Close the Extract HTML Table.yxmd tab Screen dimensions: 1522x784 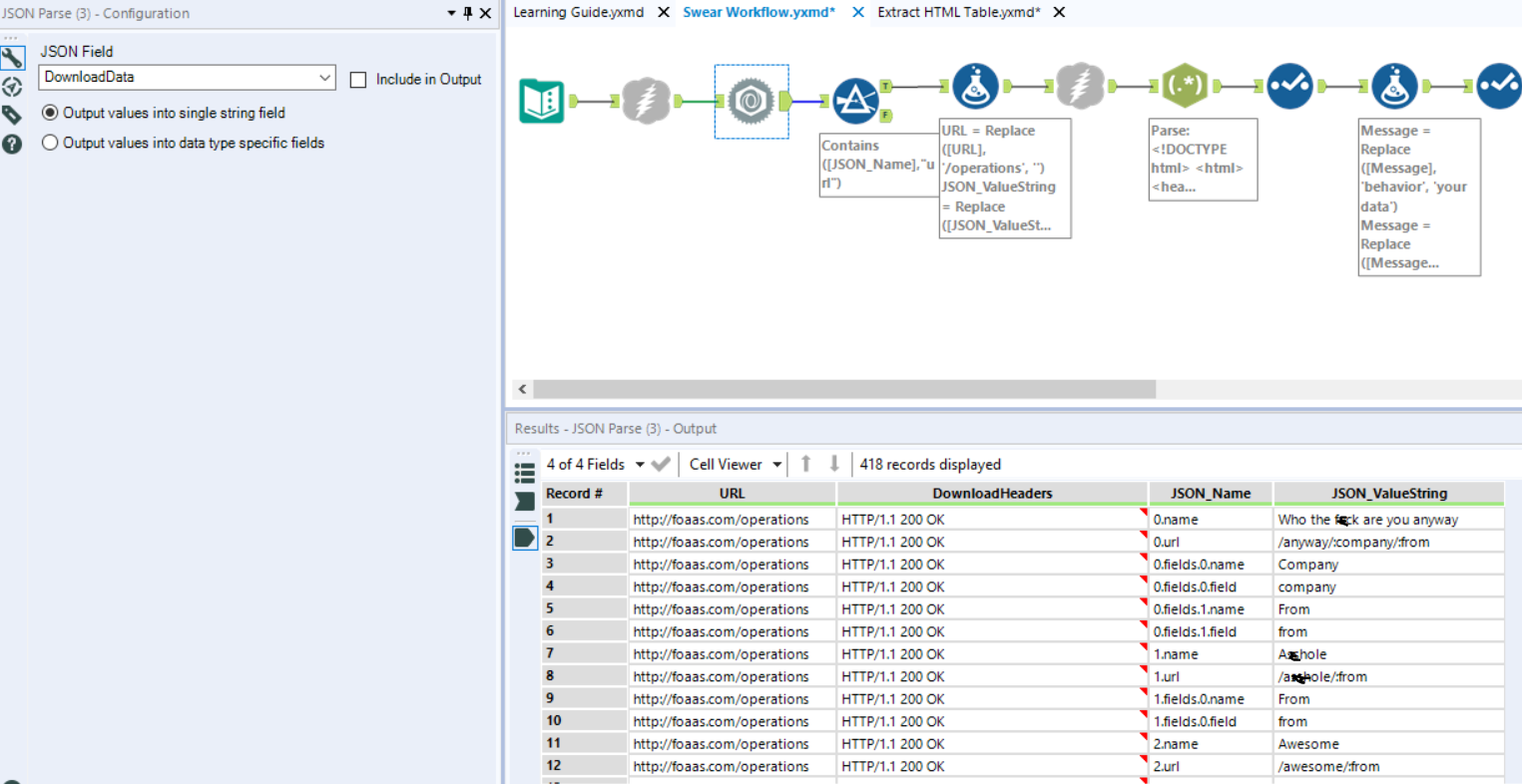click(1060, 12)
